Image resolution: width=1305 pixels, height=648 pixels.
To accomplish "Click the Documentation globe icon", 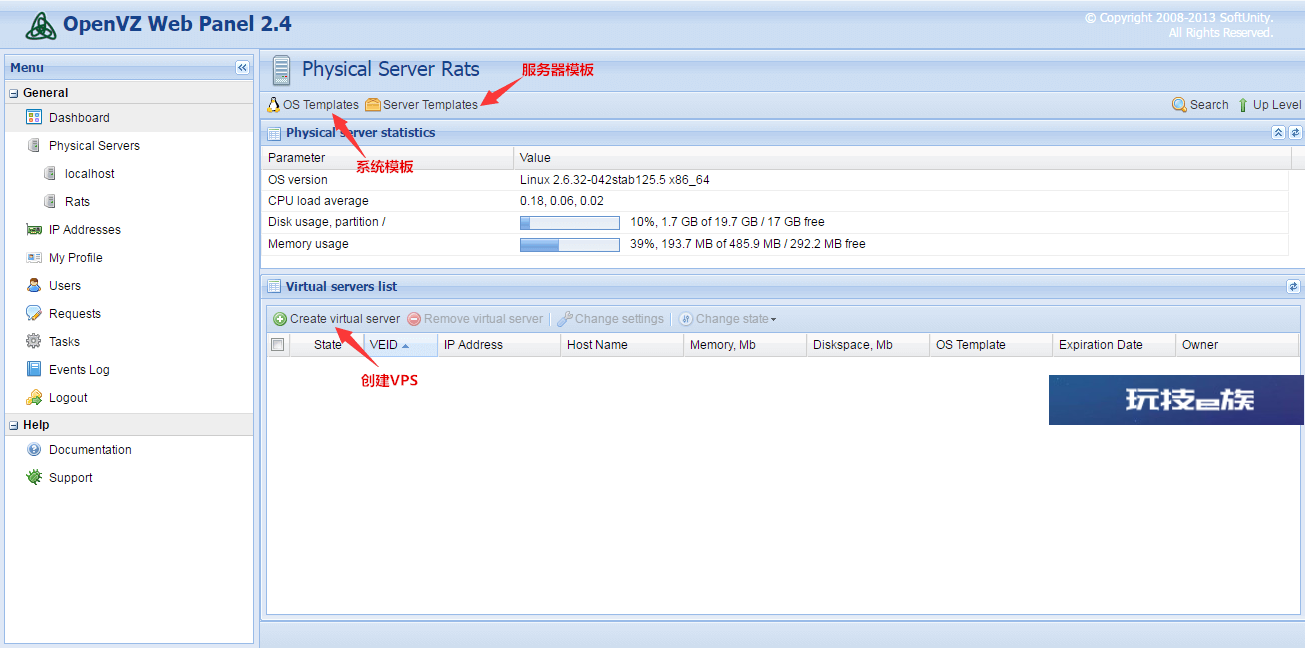I will coord(34,449).
